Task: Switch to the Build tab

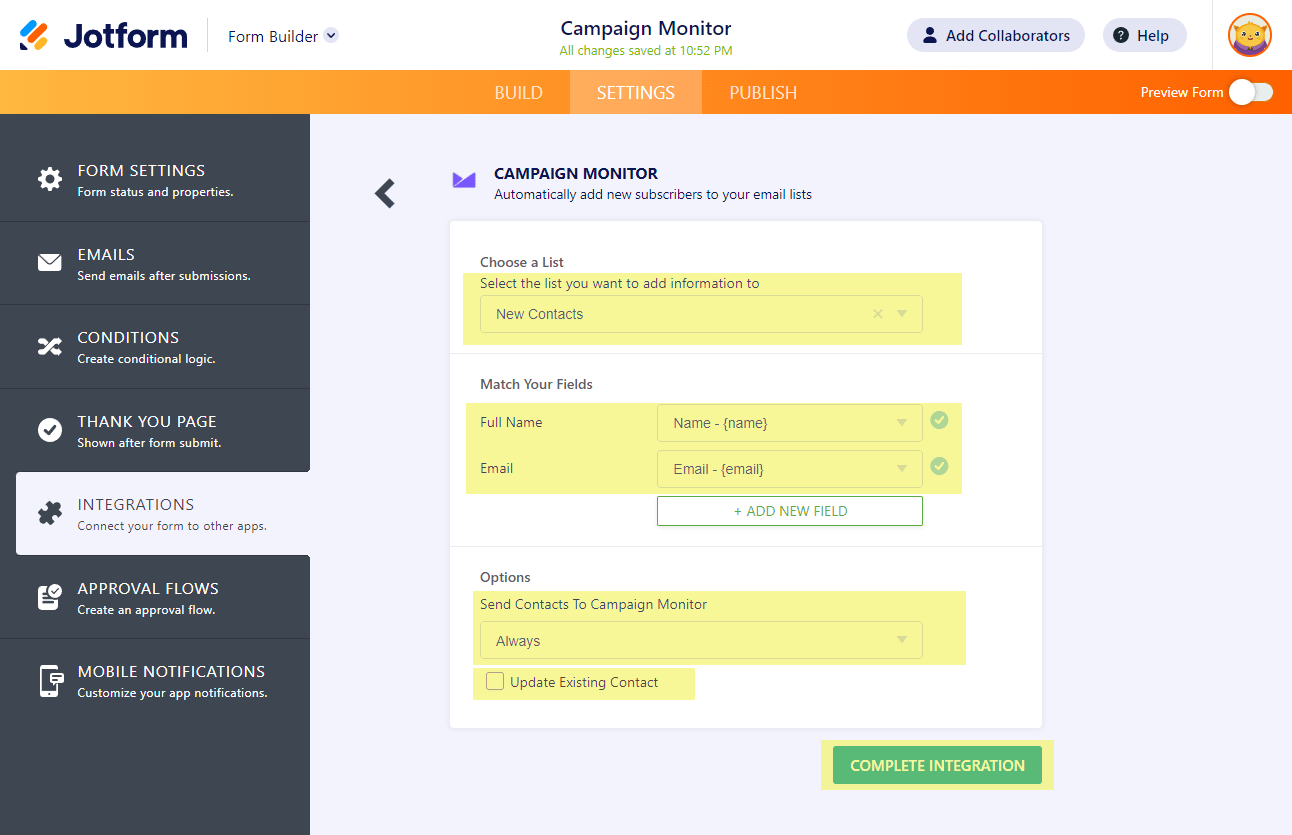Action: point(518,93)
